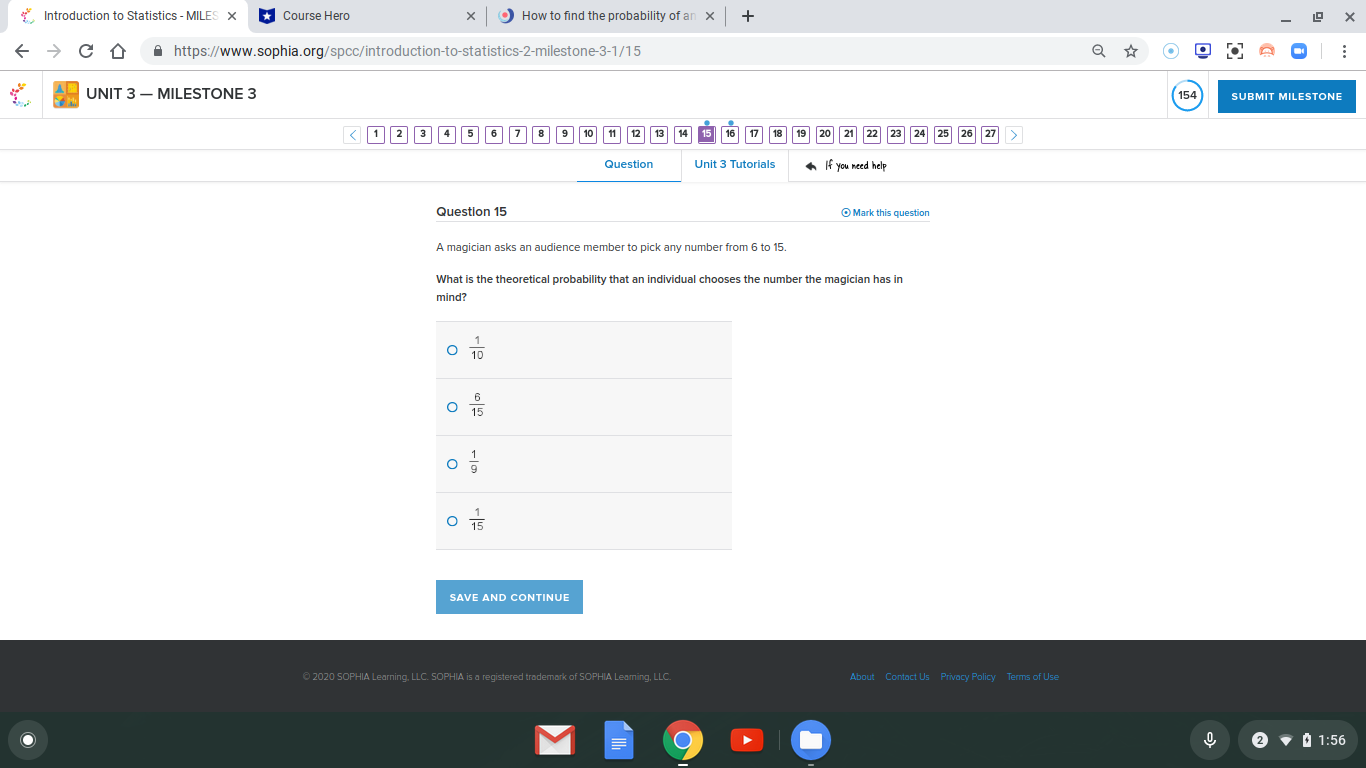Go to the browser home page

coord(118,51)
